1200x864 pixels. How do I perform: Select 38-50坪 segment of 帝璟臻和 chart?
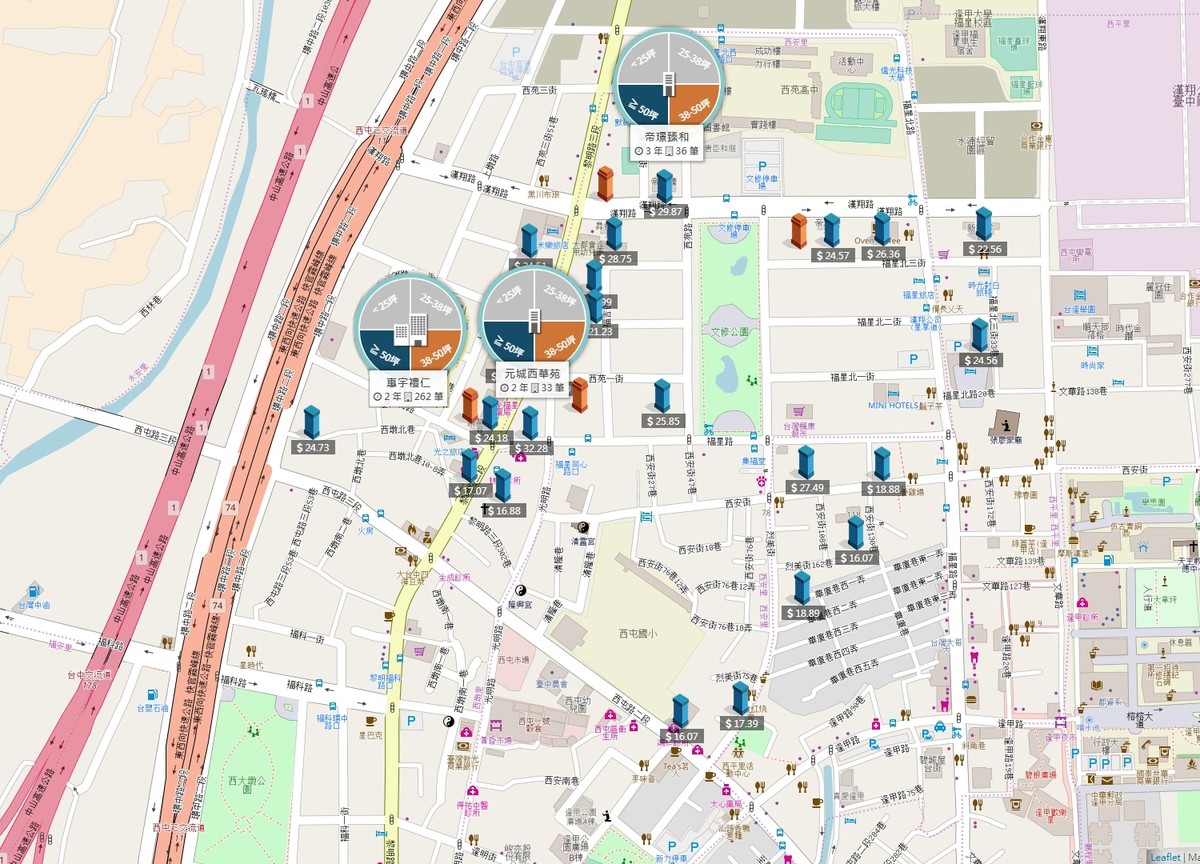pyautogui.click(x=692, y=105)
